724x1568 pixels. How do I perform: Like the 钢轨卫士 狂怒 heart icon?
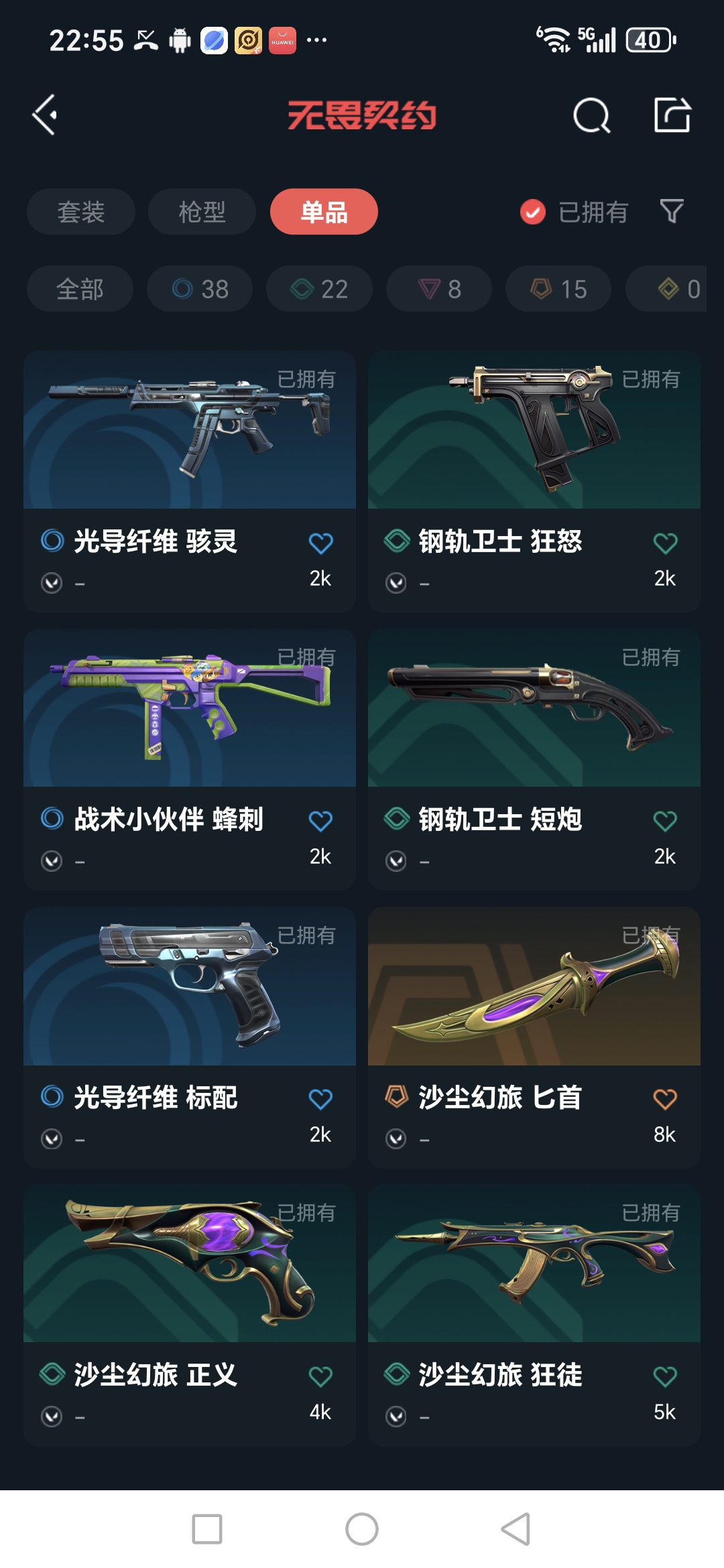click(665, 543)
